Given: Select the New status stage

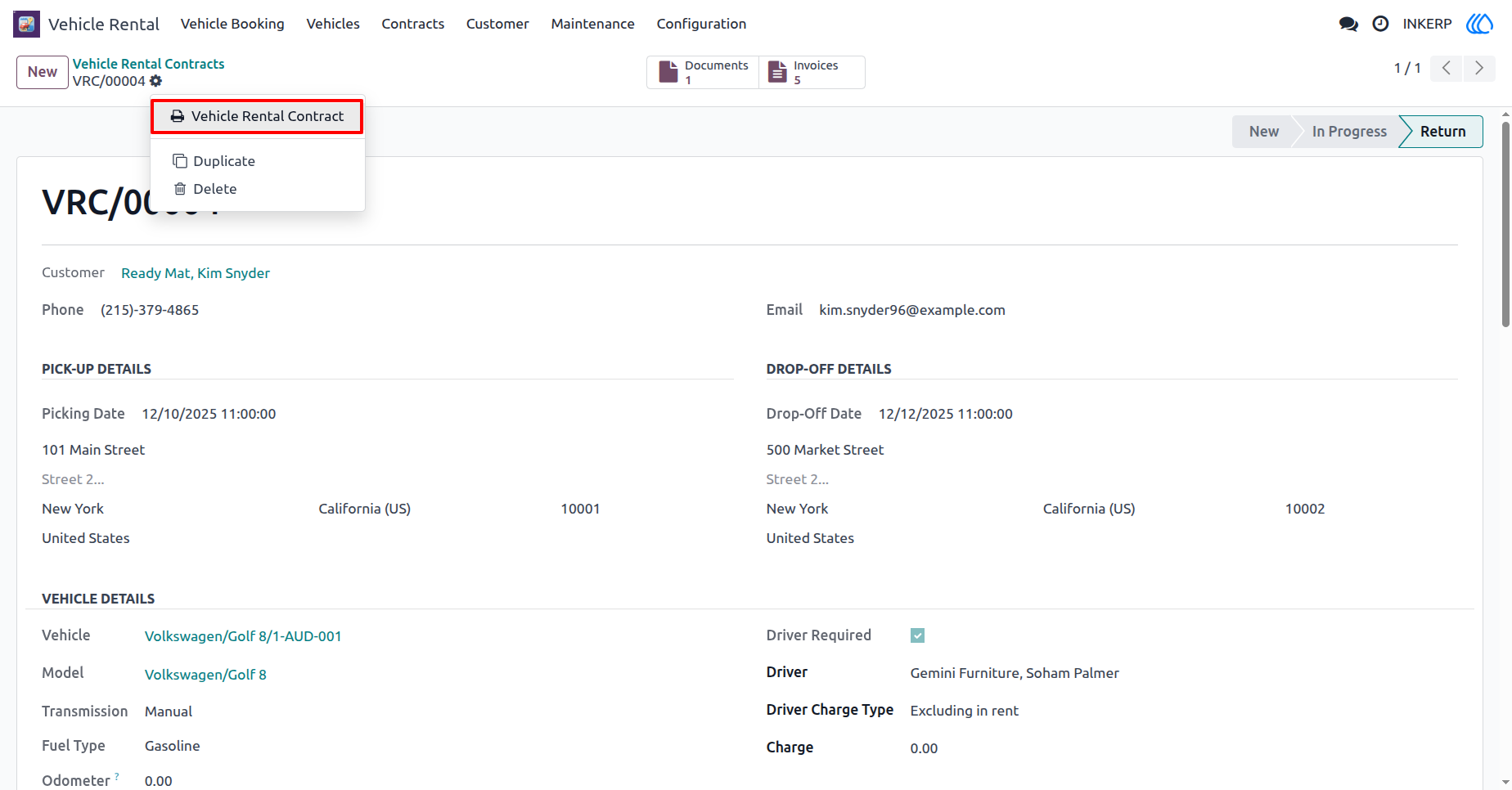Looking at the screenshot, I should [1263, 132].
